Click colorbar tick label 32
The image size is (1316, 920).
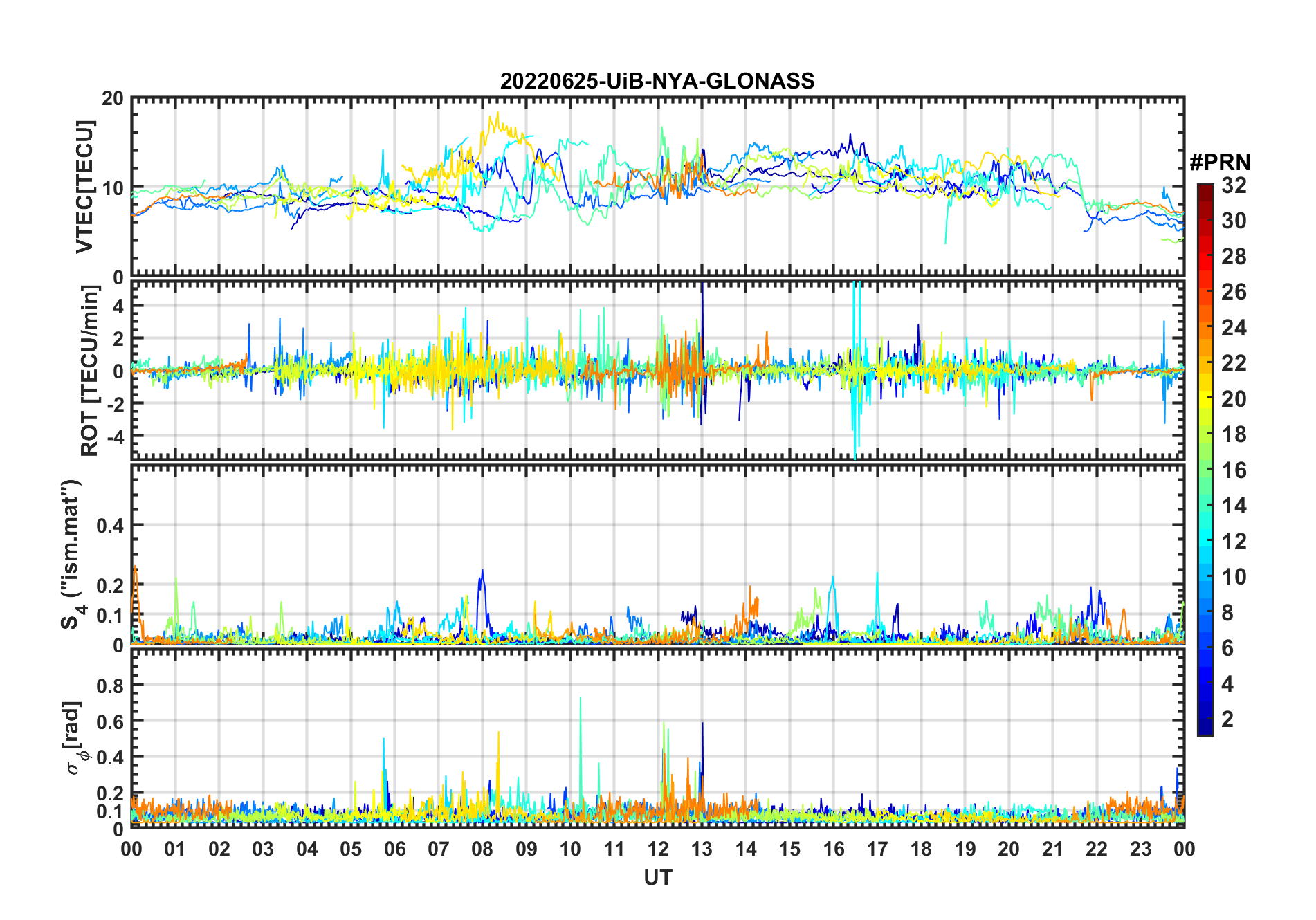tap(1234, 185)
